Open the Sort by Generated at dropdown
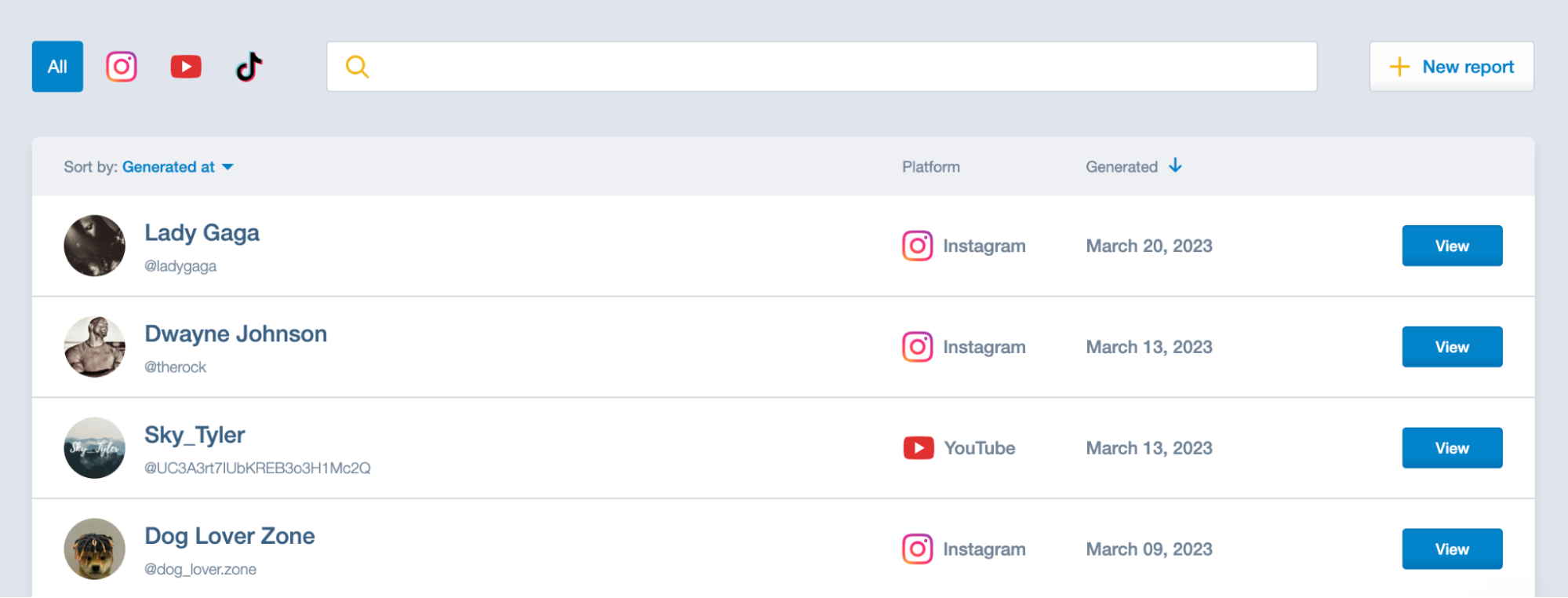Viewport: 1568px width, 598px height. (x=177, y=167)
